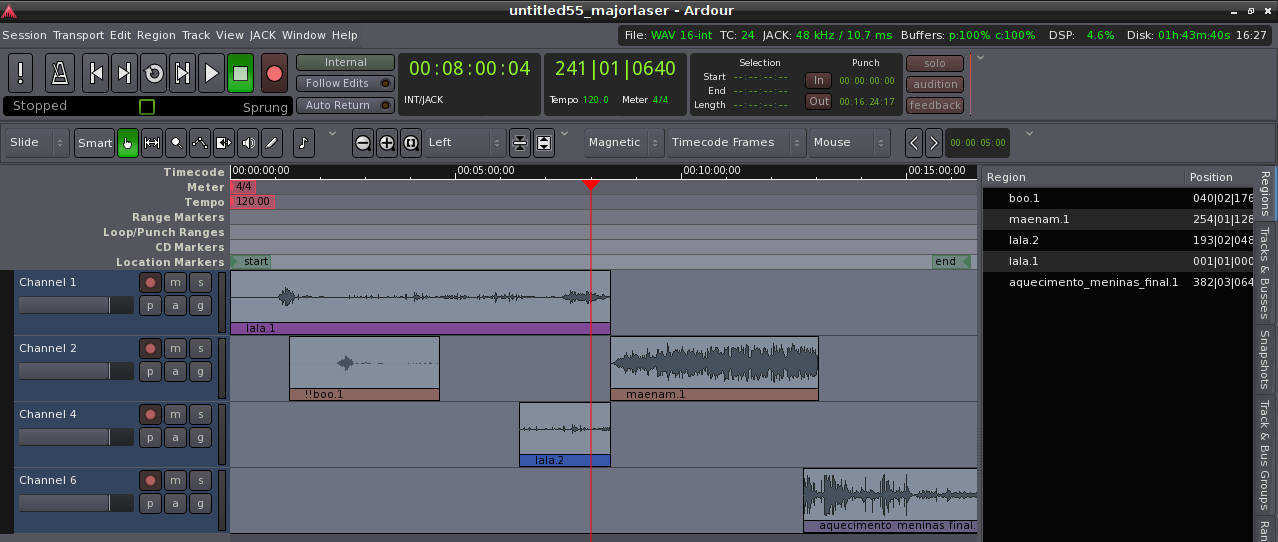Viewport: 1278px width, 542px height.
Task: Select the Grab/hand tool
Action: (128, 143)
